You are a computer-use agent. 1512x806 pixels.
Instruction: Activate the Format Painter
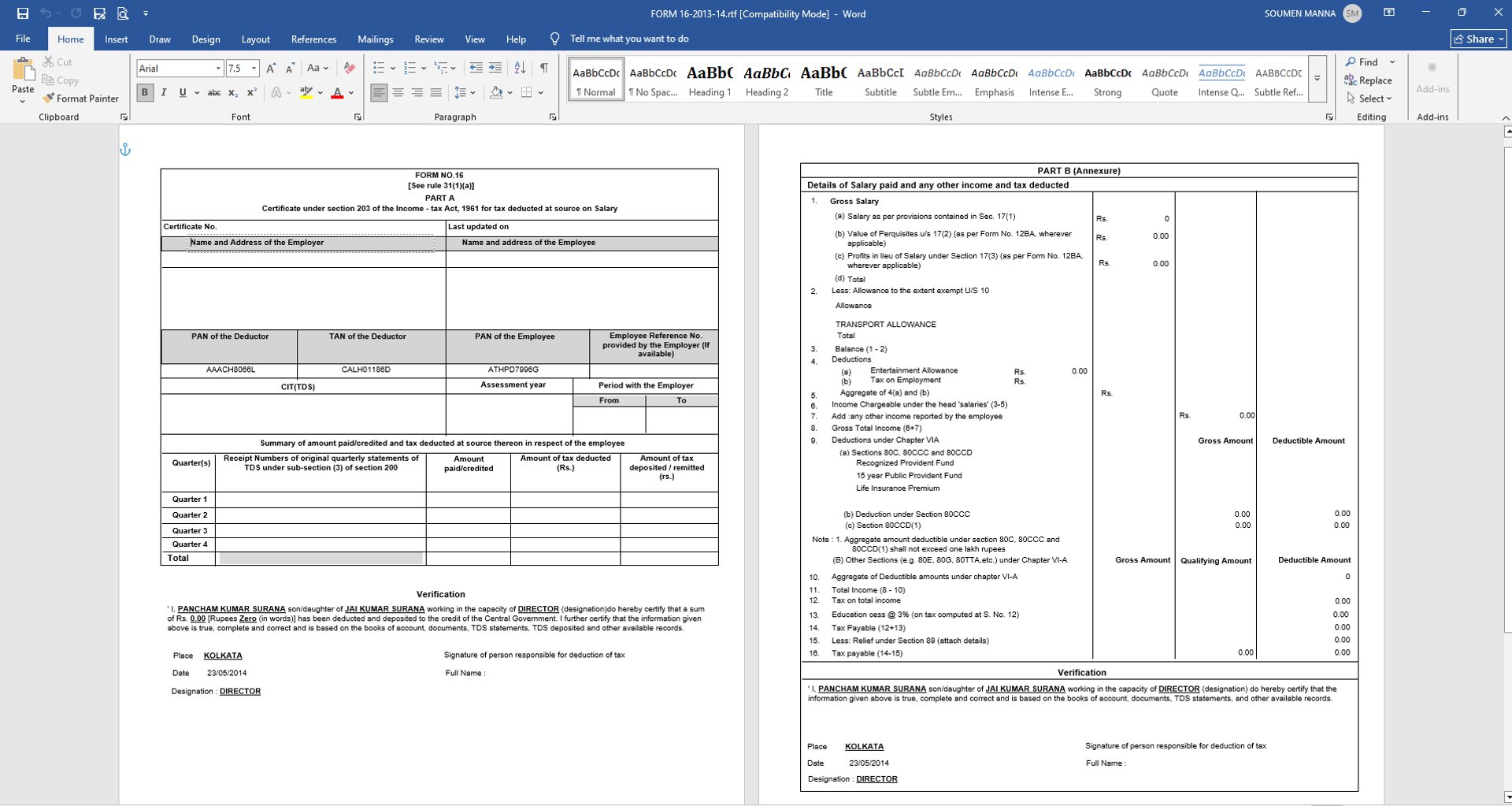click(81, 98)
